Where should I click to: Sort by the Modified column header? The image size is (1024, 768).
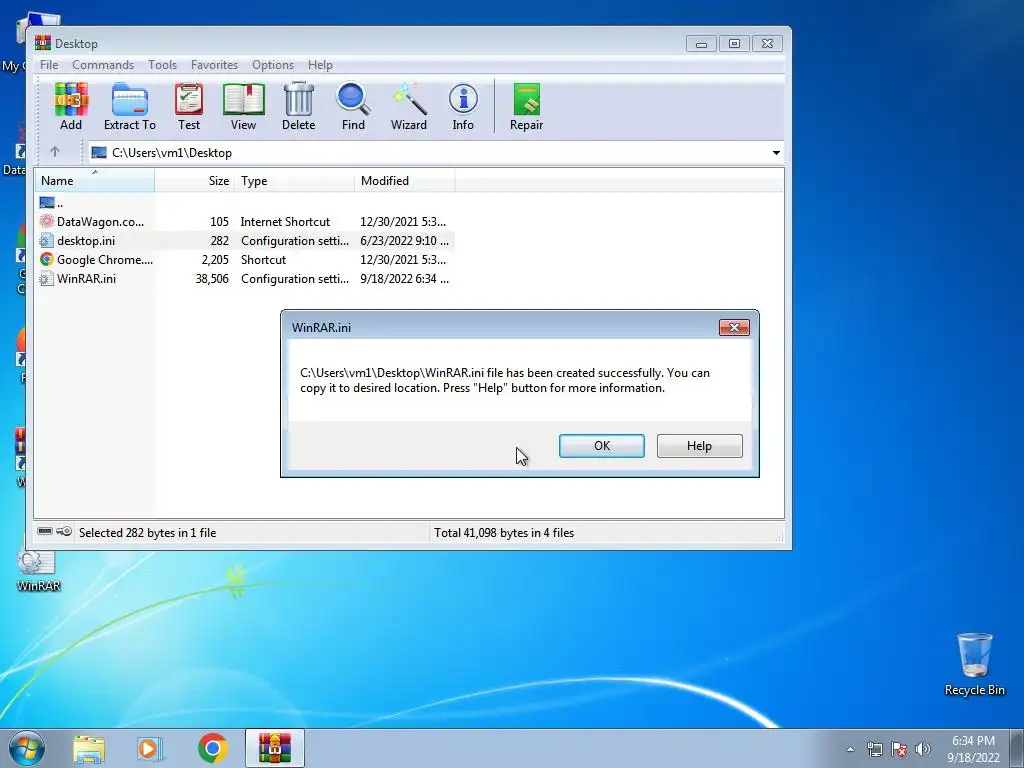(404, 181)
